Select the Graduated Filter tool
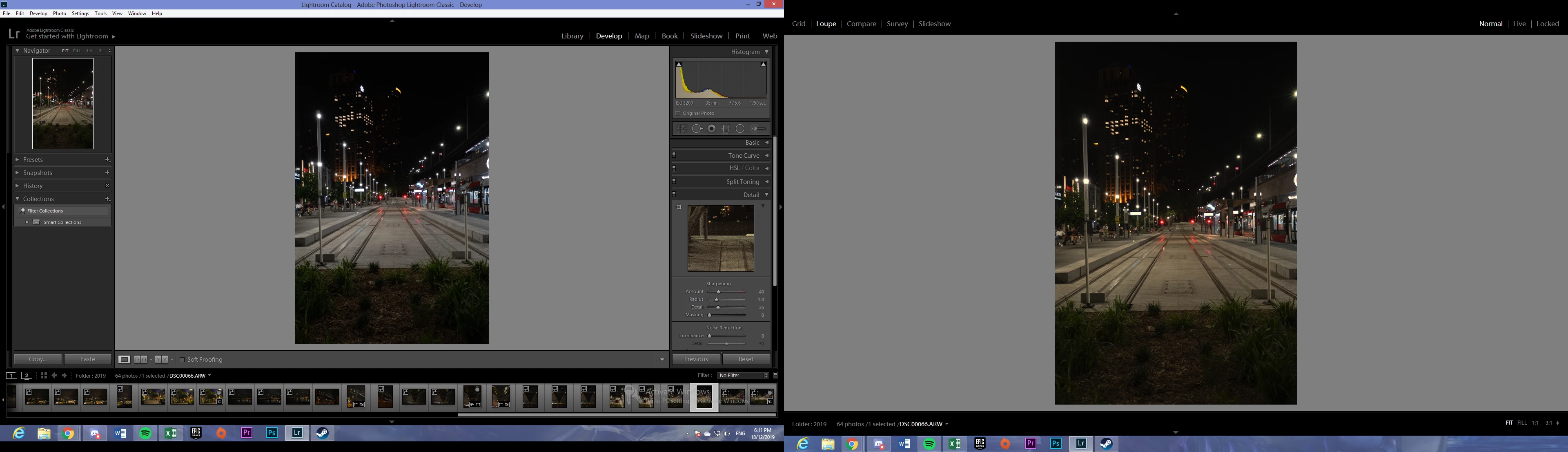This screenshot has height=452, width=1568. (x=726, y=129)
